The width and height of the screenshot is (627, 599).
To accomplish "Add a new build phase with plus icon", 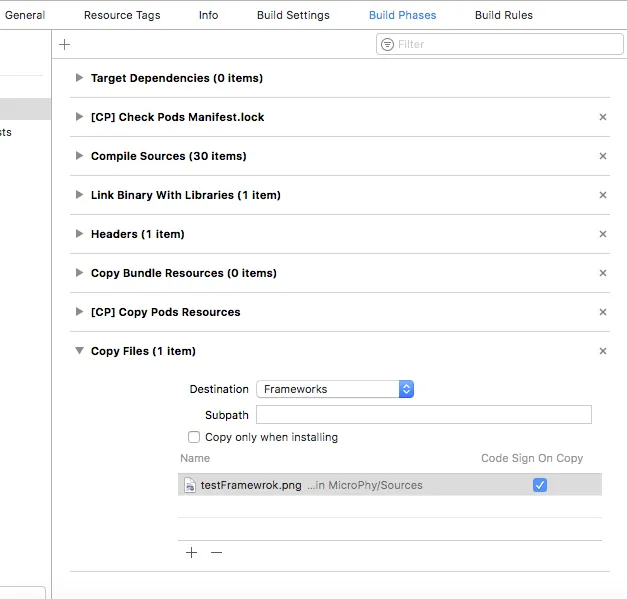I will coord(64,44).
